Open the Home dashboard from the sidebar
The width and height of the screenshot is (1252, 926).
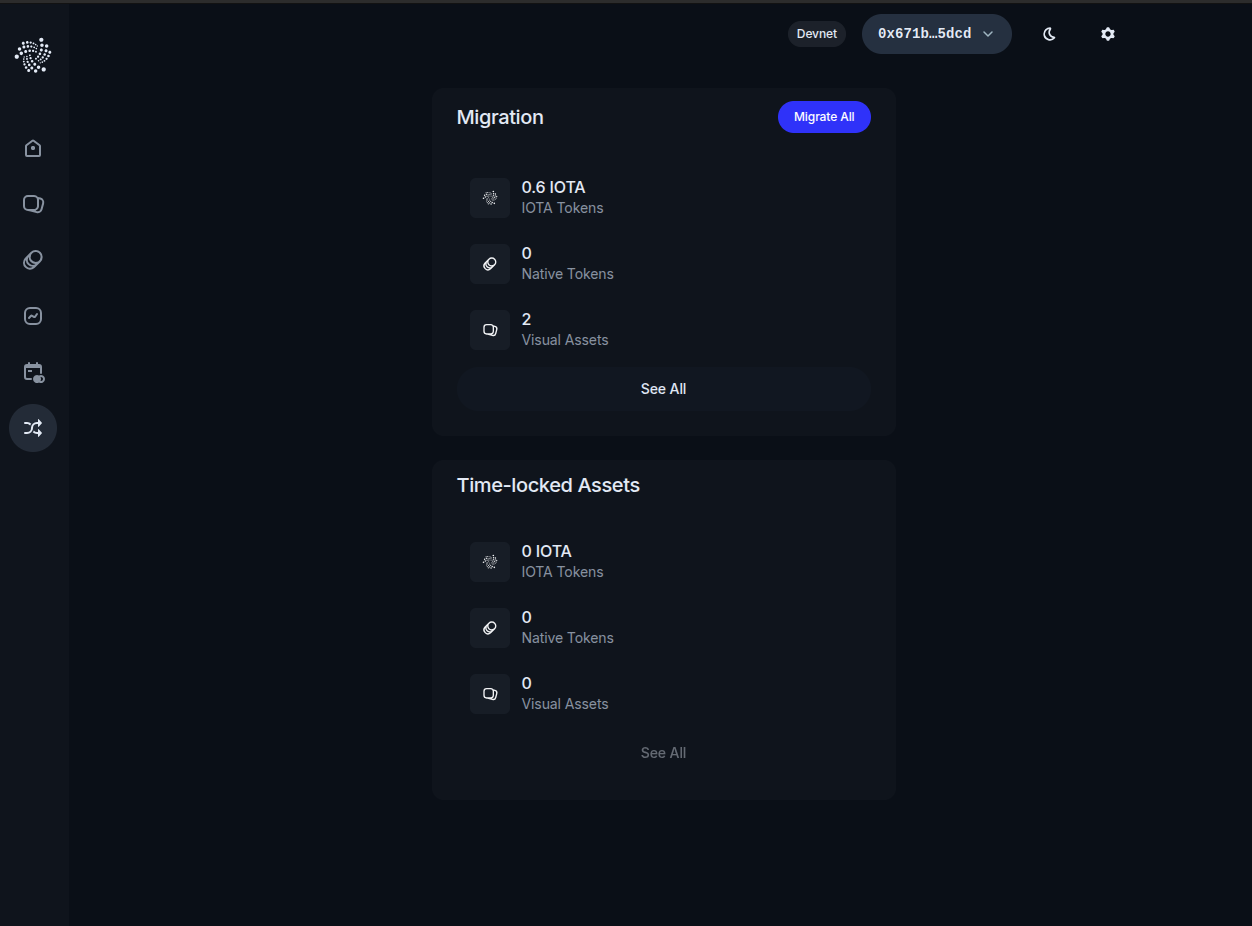point(32,147)
